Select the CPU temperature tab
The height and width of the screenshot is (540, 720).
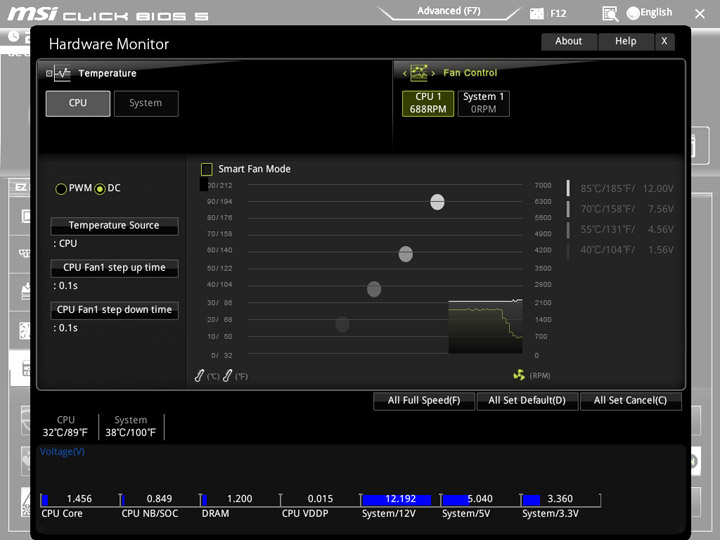[78, 103]
